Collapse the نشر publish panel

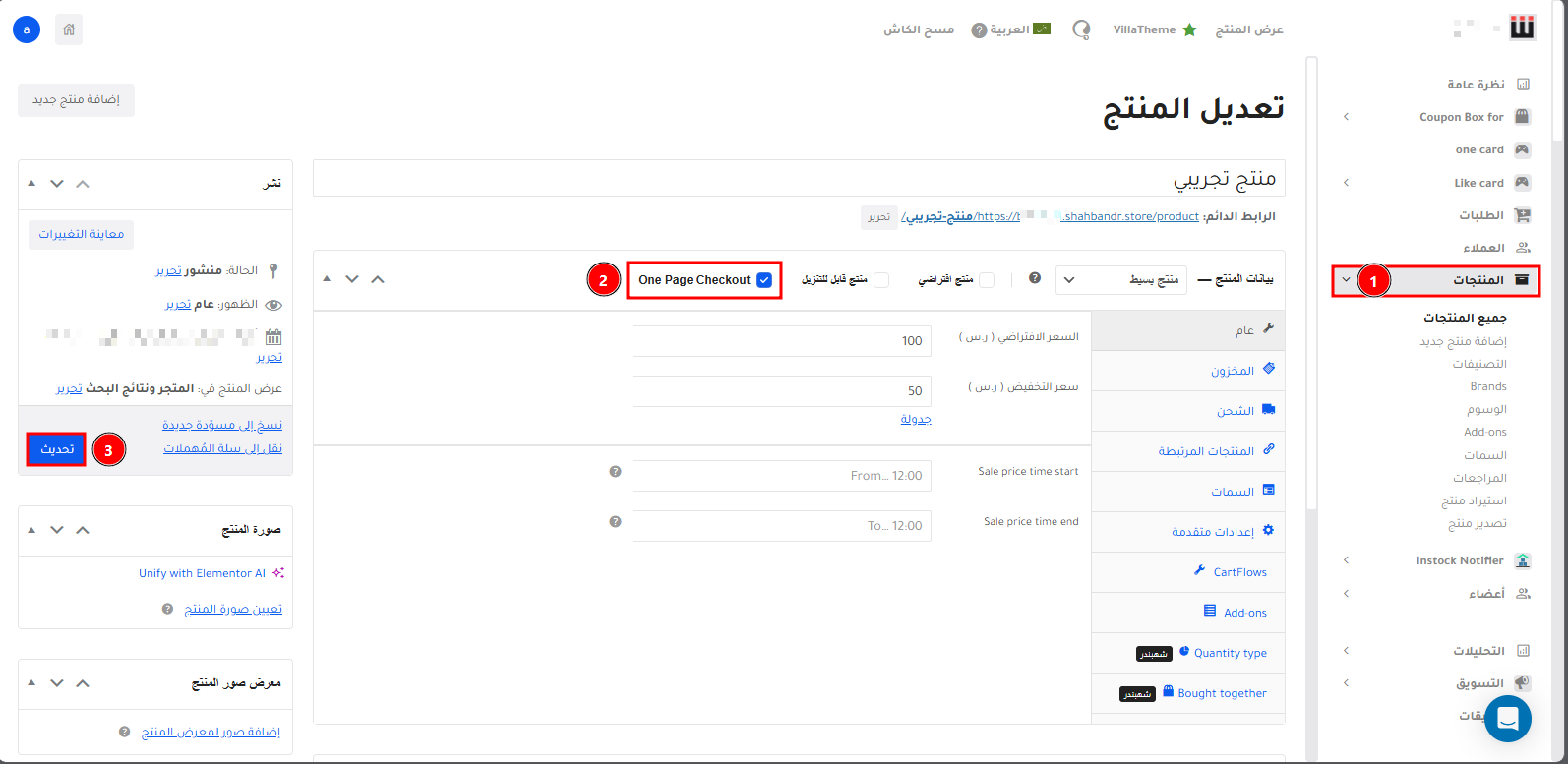(x=31, y=184)
